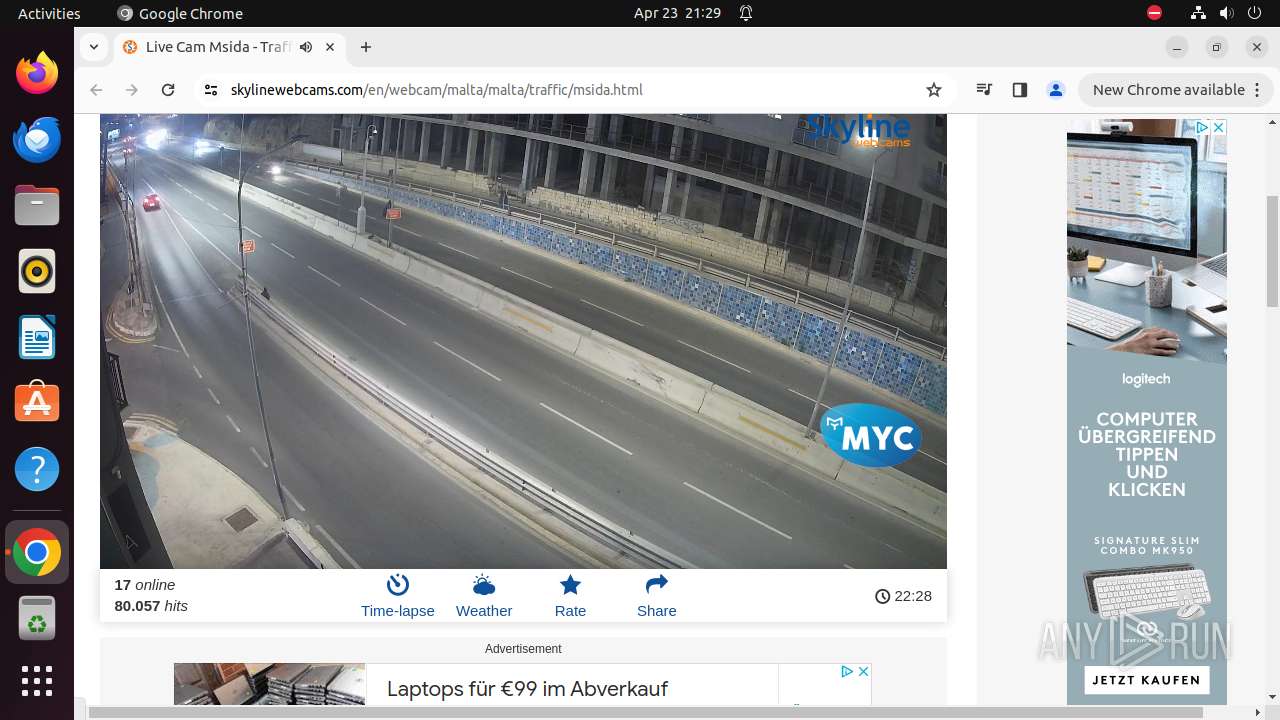1280x720 pixels.
Task: Open LibreOffice Writer from dock
Action: click(x=37, y=337)
